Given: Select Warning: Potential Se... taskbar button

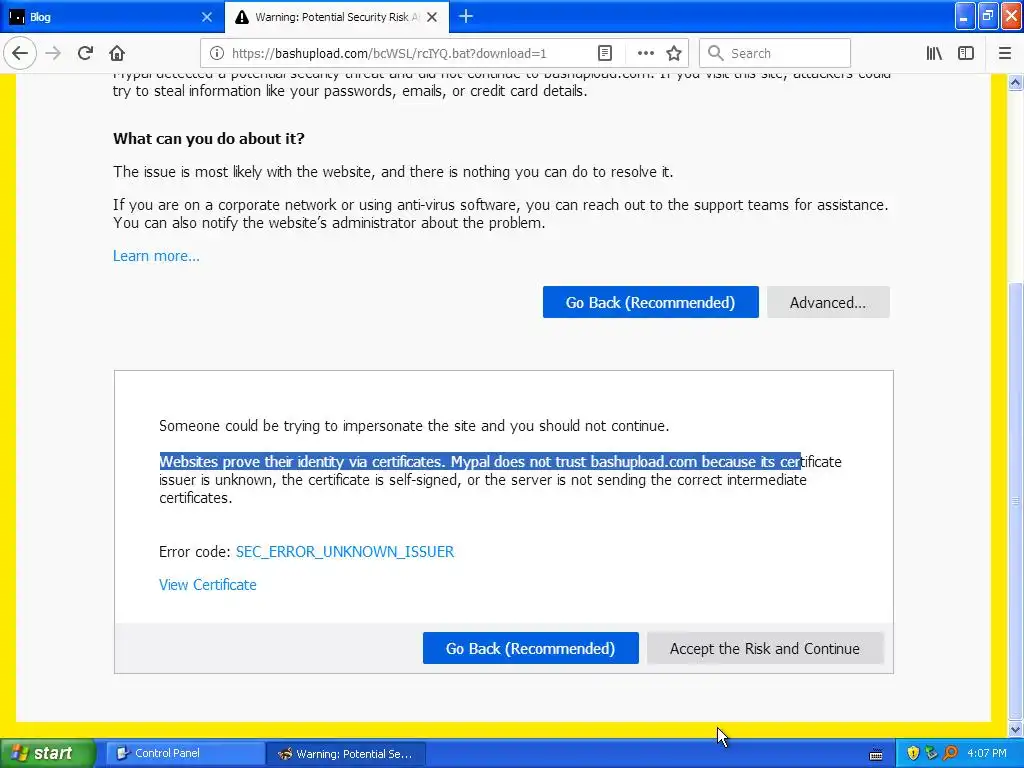Looking at the screenshot, I should [347, 754].
